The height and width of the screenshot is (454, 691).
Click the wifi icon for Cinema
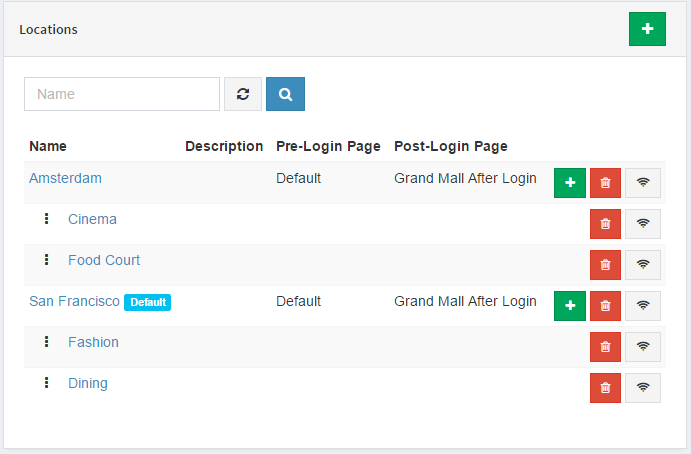point(643,224)
